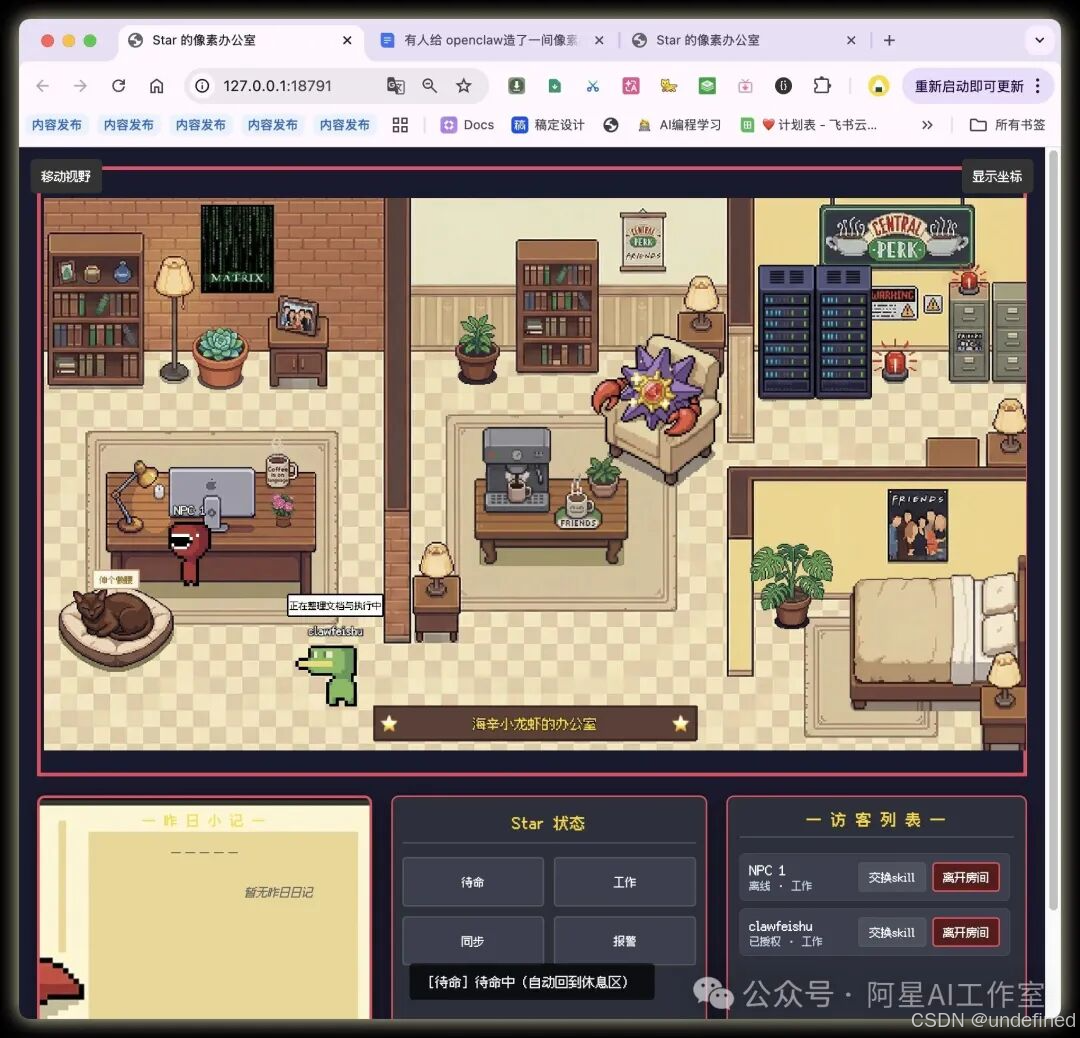
Task: Click the green file download extension icon
Action: click(x=554, y=86)
